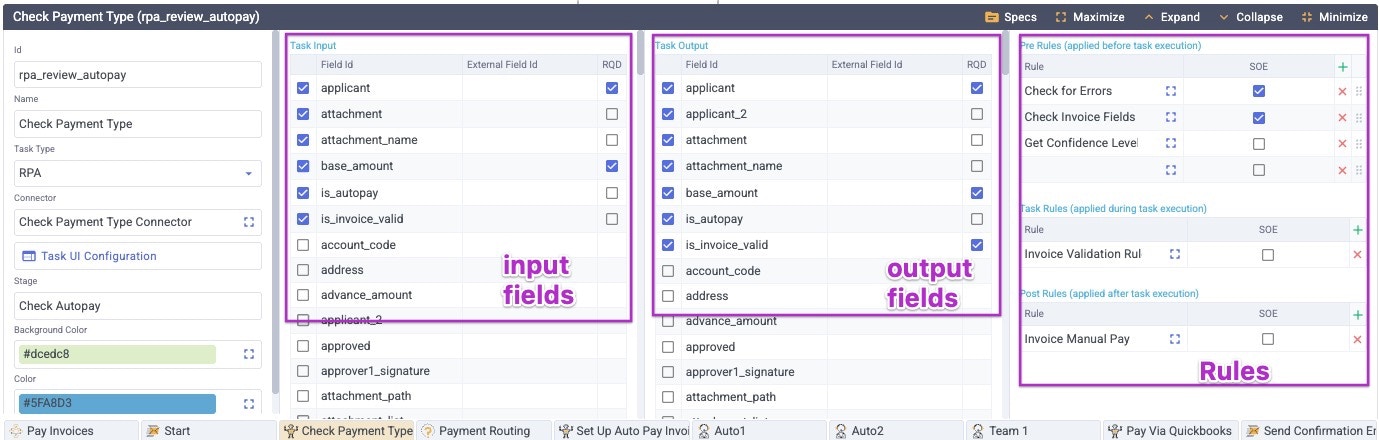Enable SOE for Invoice Validation Rule
This screenshot has height=440, width=1379.
pos(1267,254)
